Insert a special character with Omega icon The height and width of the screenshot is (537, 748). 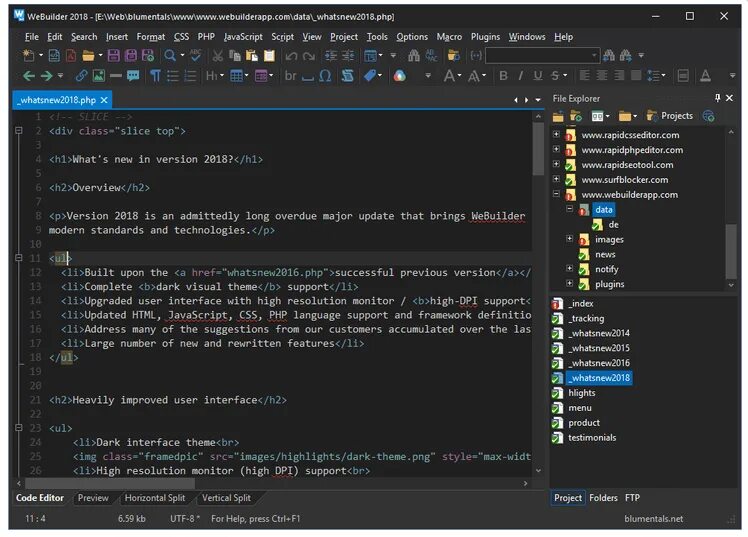click(x=325, y=76)
